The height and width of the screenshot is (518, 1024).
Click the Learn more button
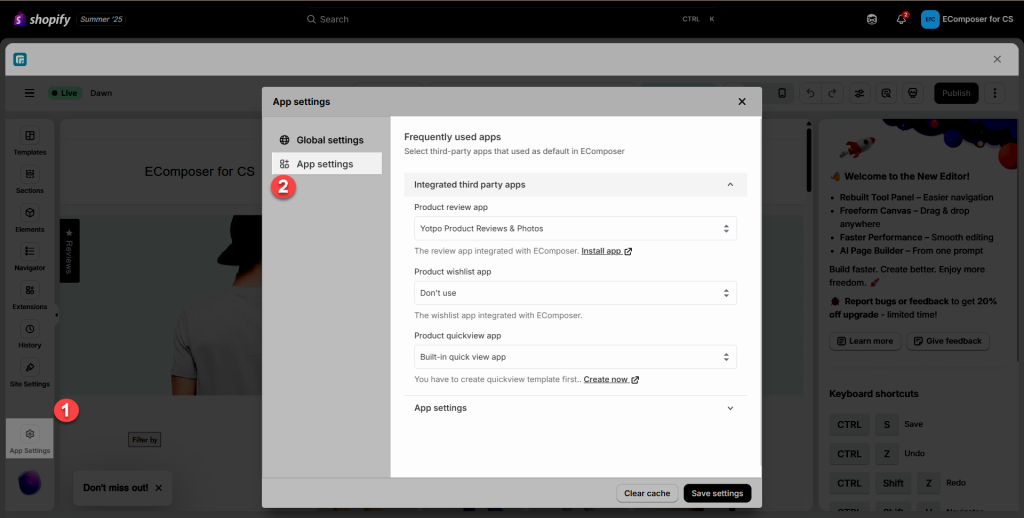click(x=865, y=341)
